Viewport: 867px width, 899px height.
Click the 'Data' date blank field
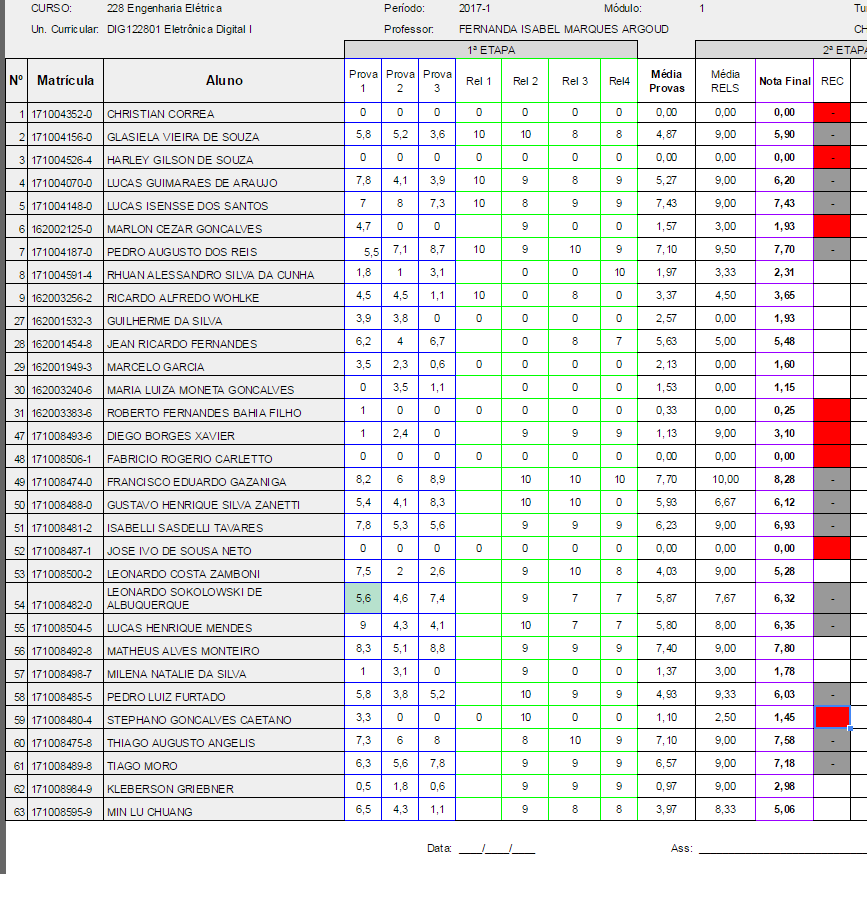click(496, 848)
